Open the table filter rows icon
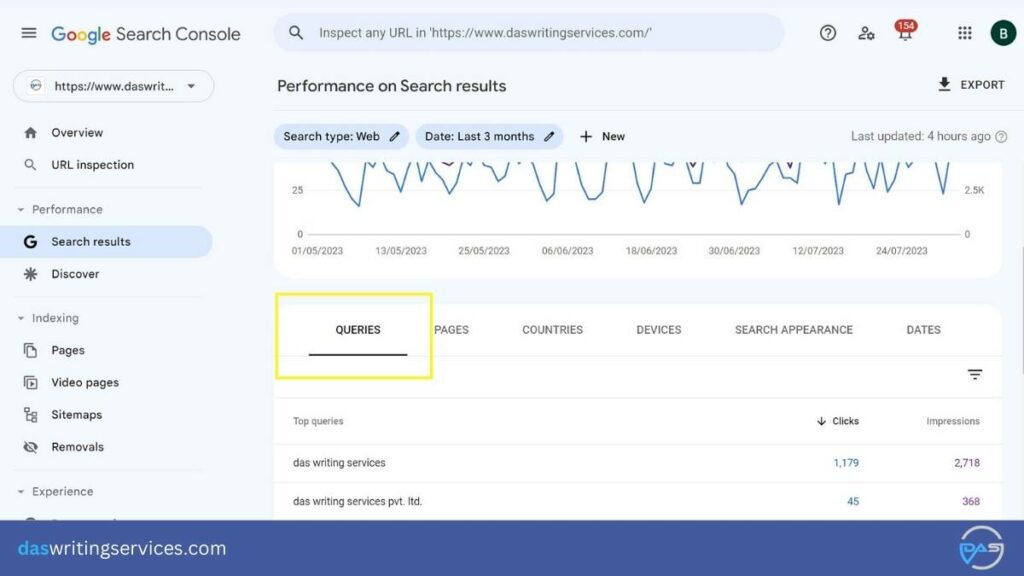This screenshot has height=576, width=1024. 975,374
